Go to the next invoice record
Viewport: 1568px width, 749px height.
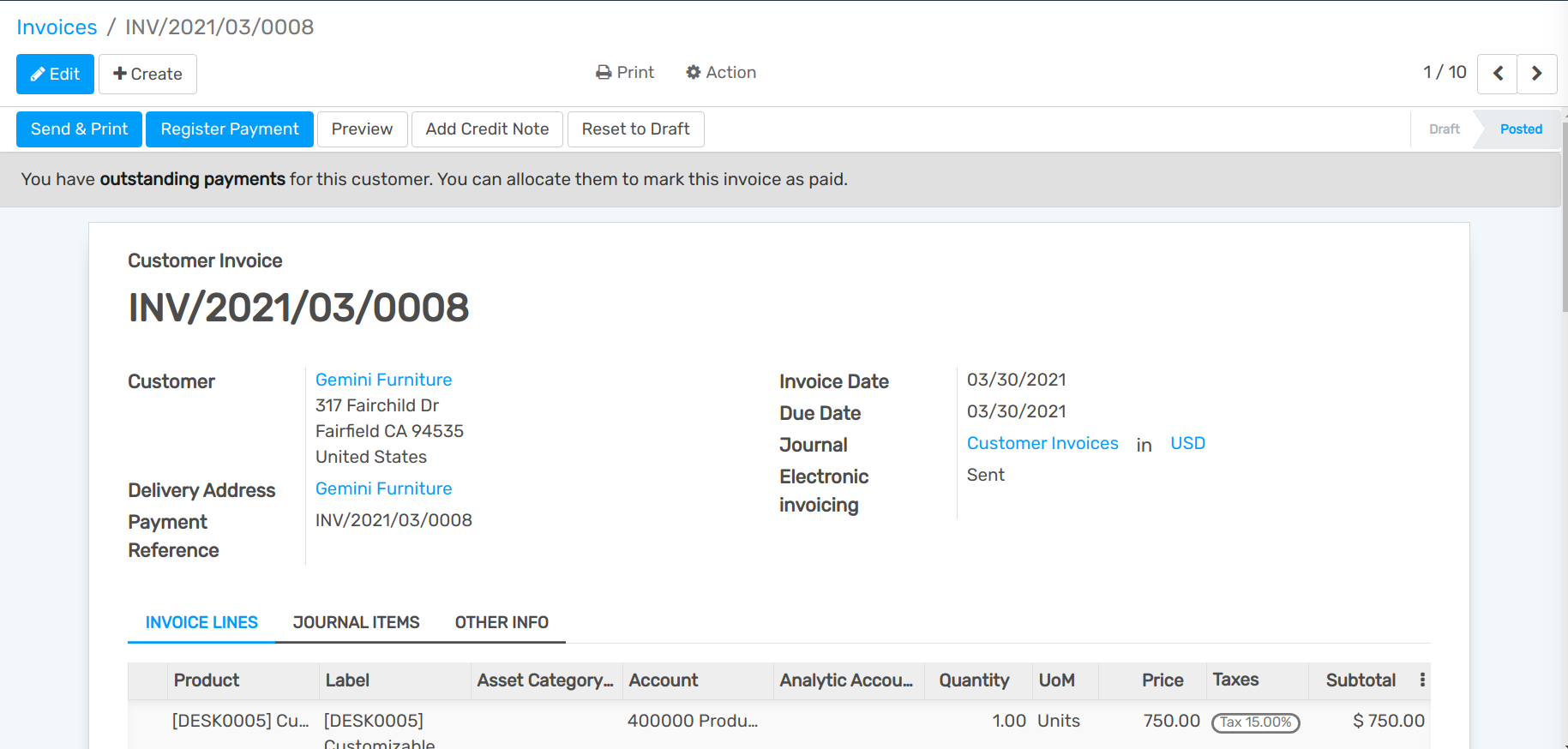click(x=1536, y=74)
